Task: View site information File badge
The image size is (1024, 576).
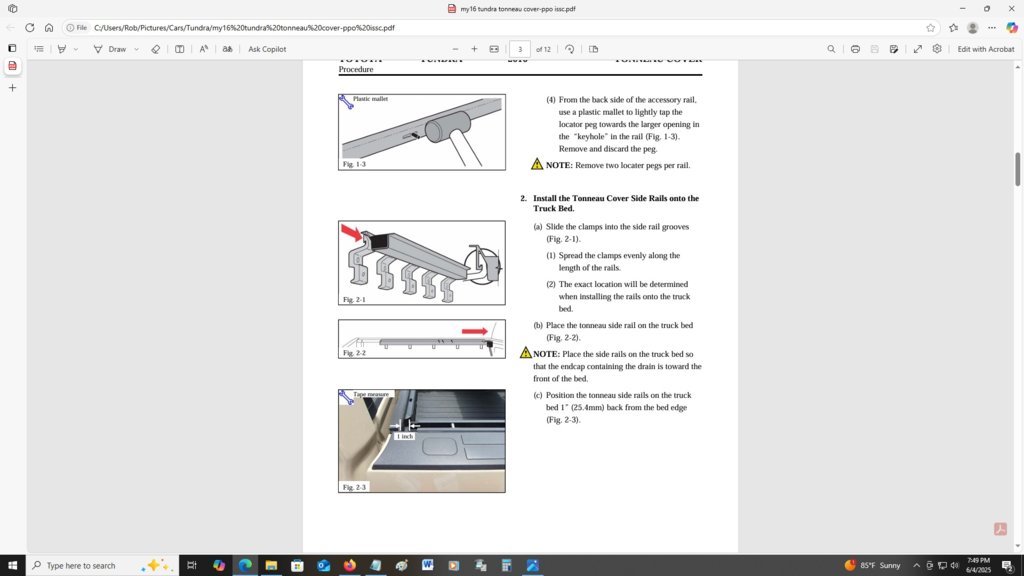Action: 76,27
